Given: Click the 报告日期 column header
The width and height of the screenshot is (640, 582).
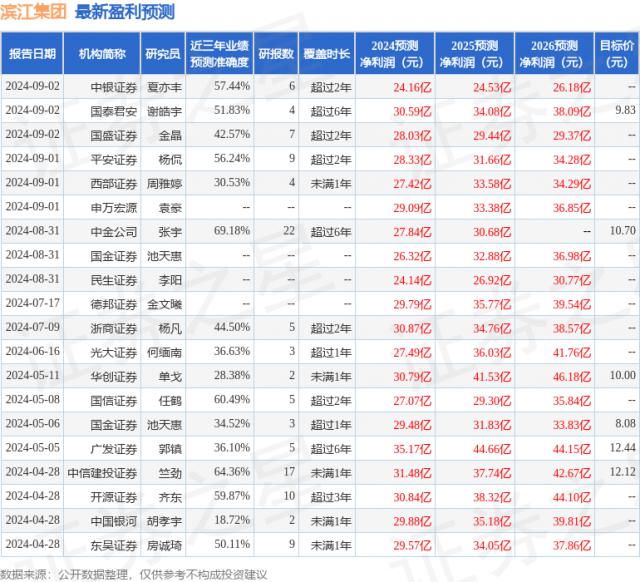Looking at the screenshot, I should click(x=32, y=53).
